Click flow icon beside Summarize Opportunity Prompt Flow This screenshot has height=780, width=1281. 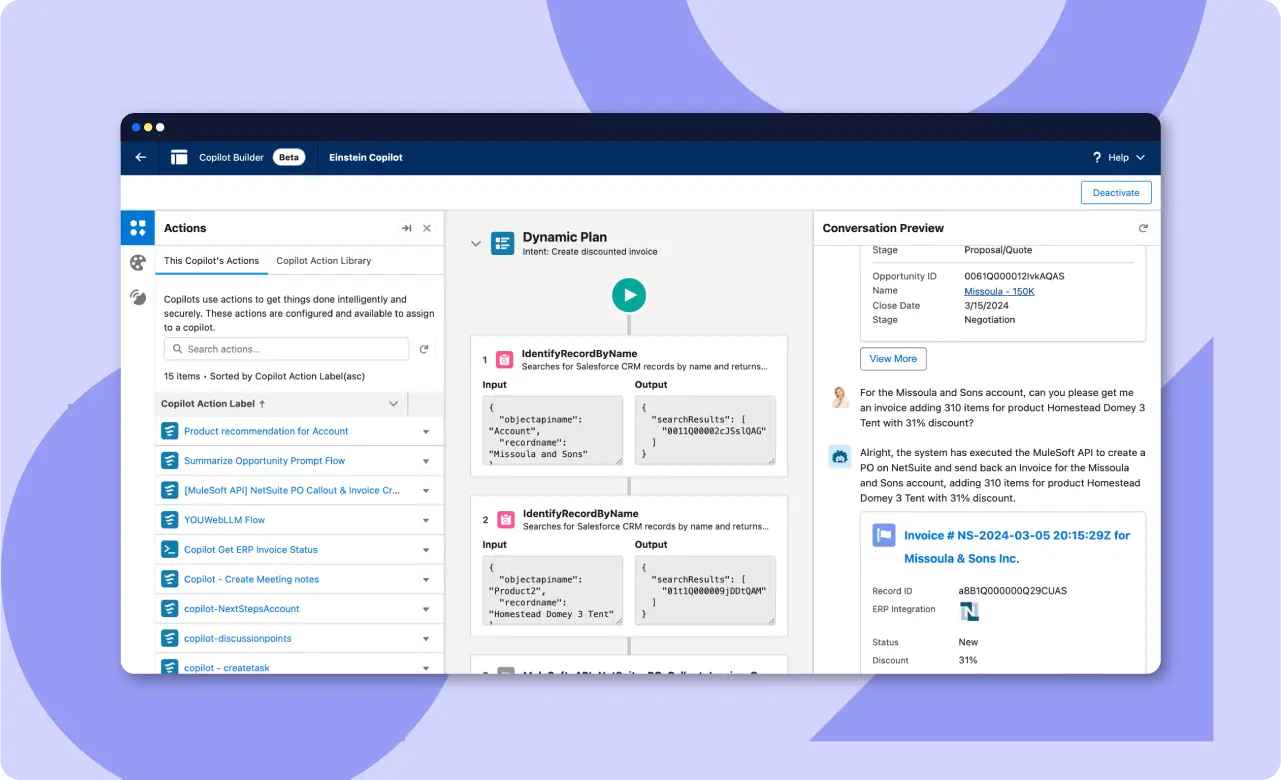tap(169, 461)
